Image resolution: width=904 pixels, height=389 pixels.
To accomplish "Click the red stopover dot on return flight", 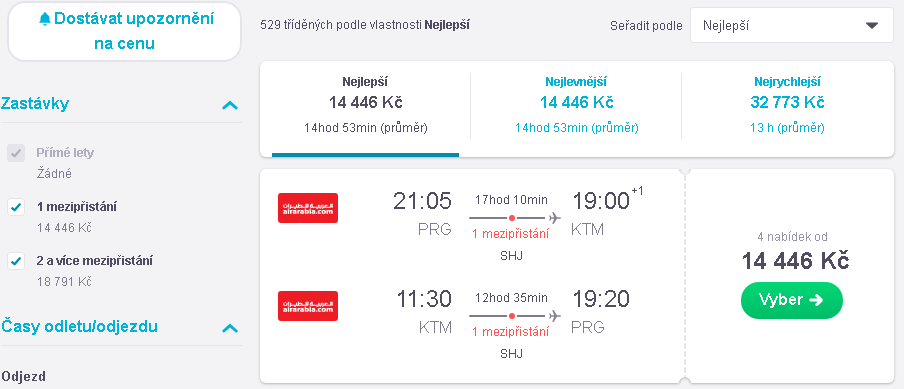I will tap(511, 316).
